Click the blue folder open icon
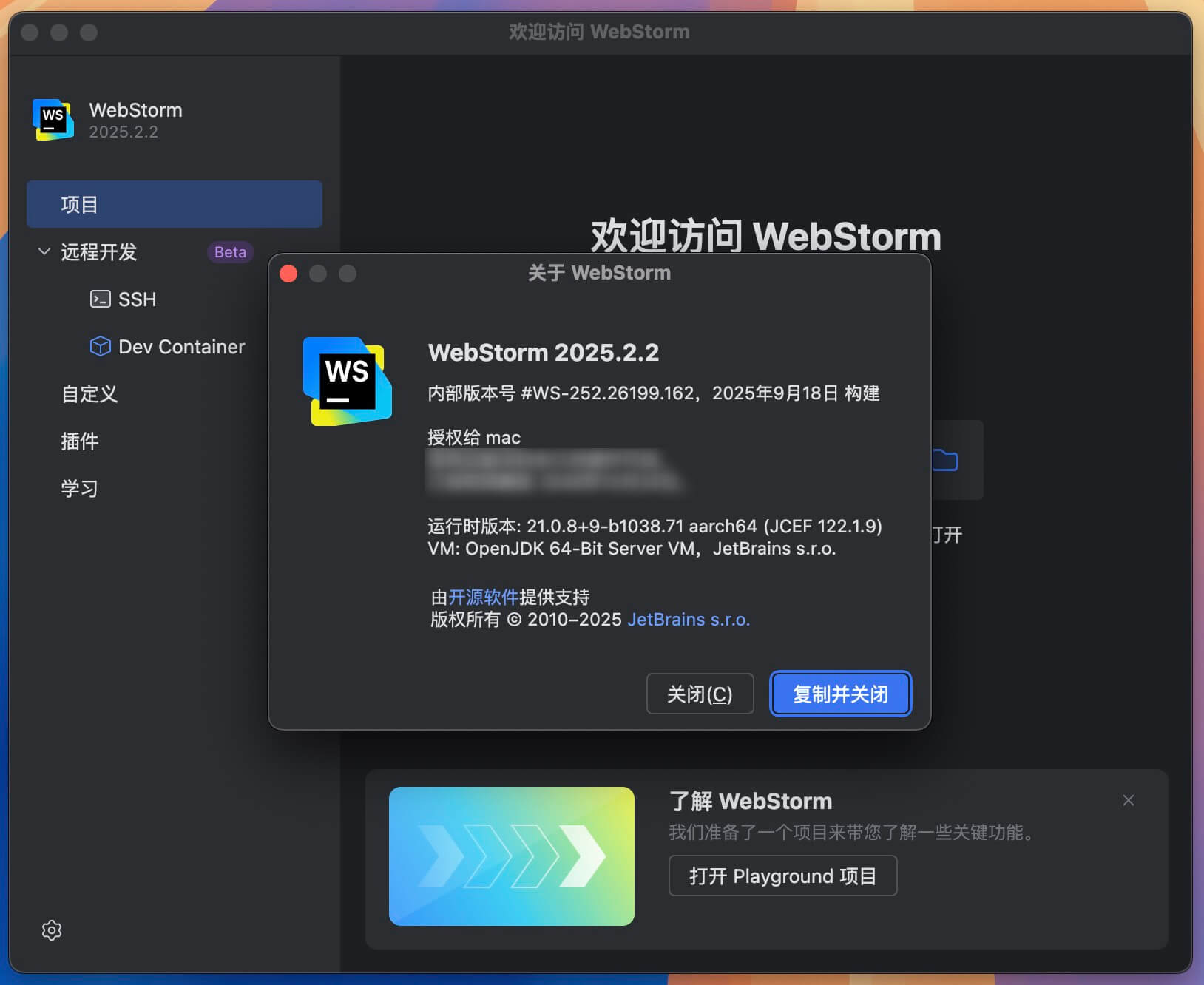This screenshot has height=985, width=1204. (945, 460)
